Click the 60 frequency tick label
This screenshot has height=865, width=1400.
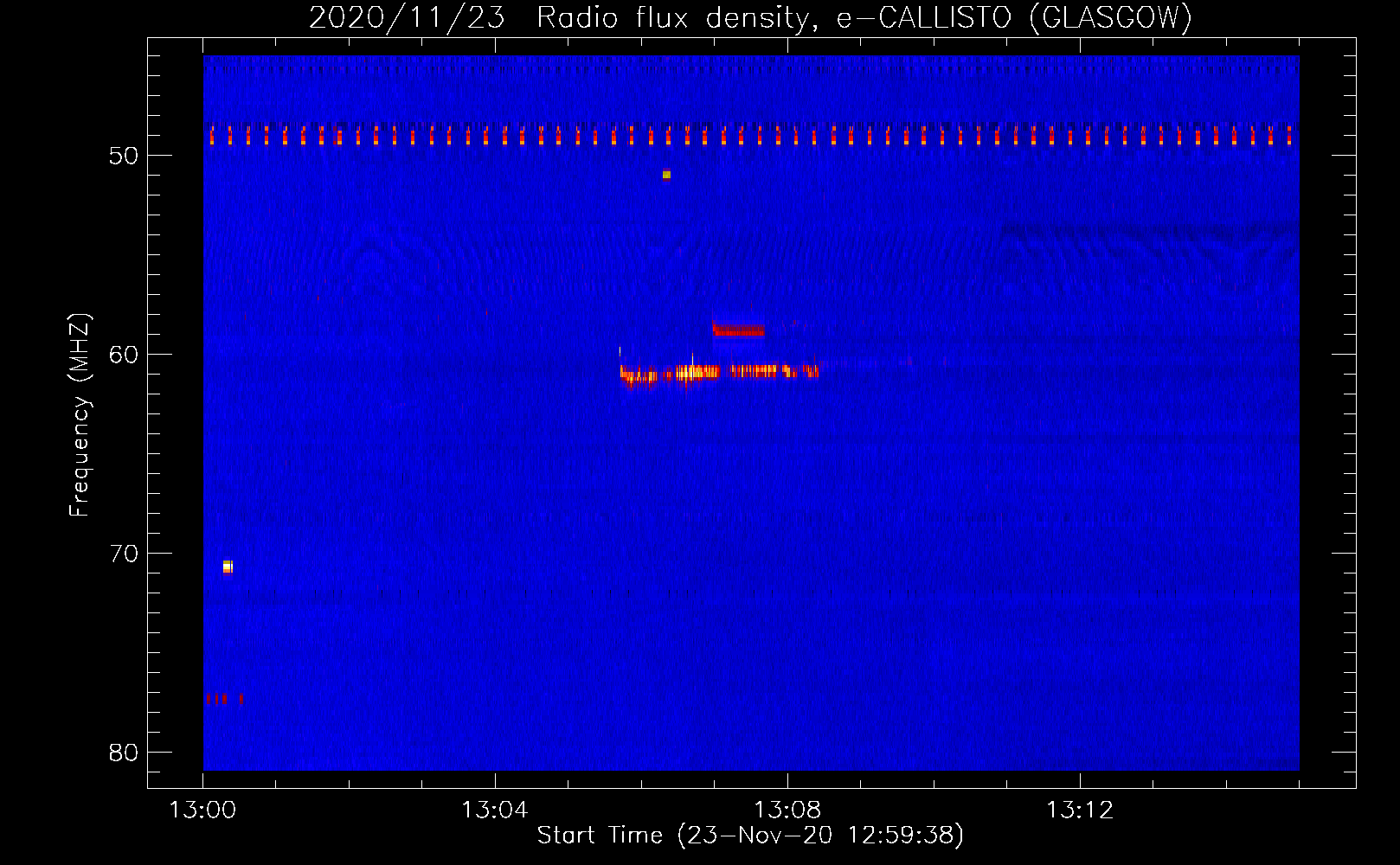[x=124, y=354]
